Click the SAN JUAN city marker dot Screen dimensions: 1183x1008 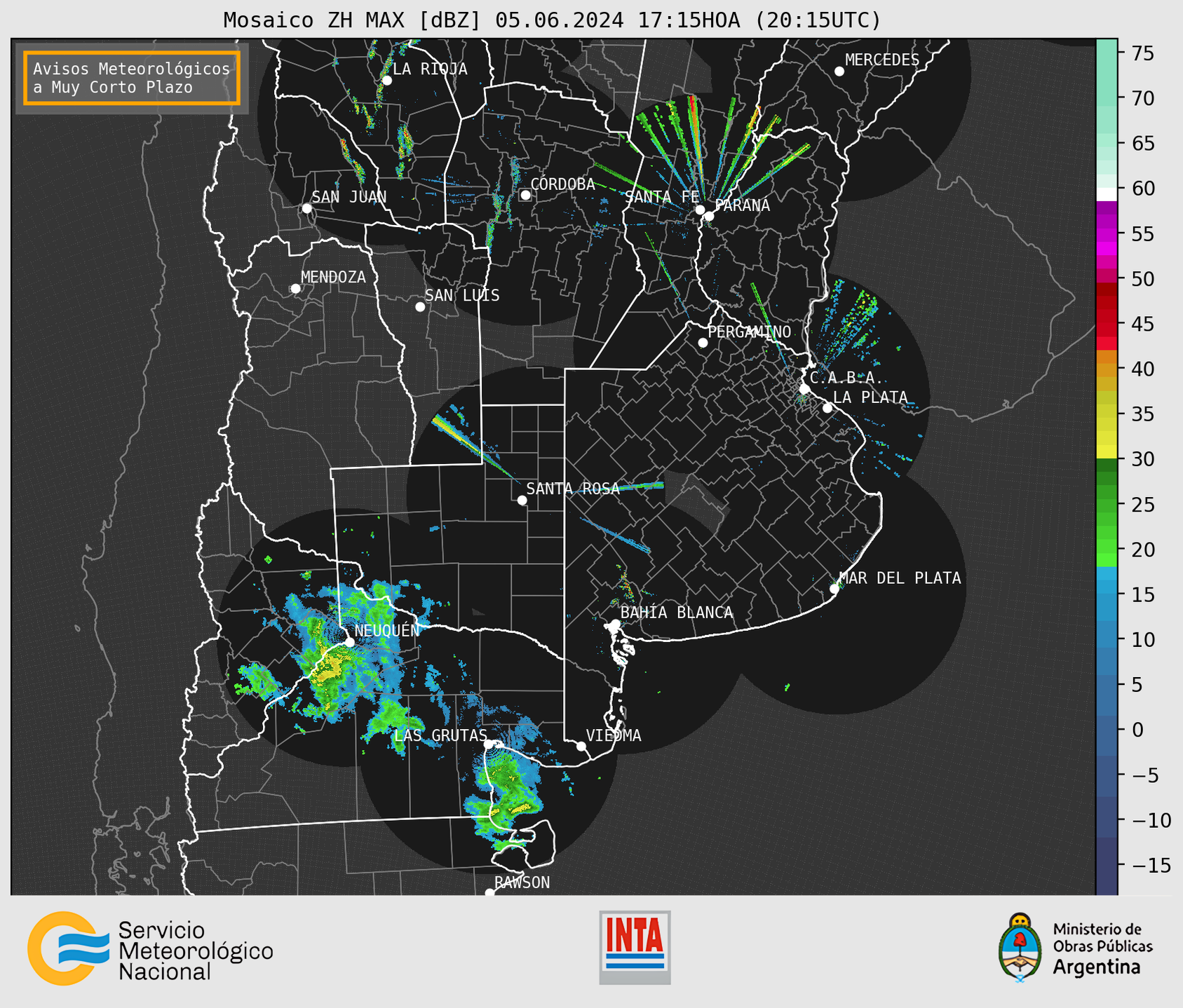(x=306, y=208)
